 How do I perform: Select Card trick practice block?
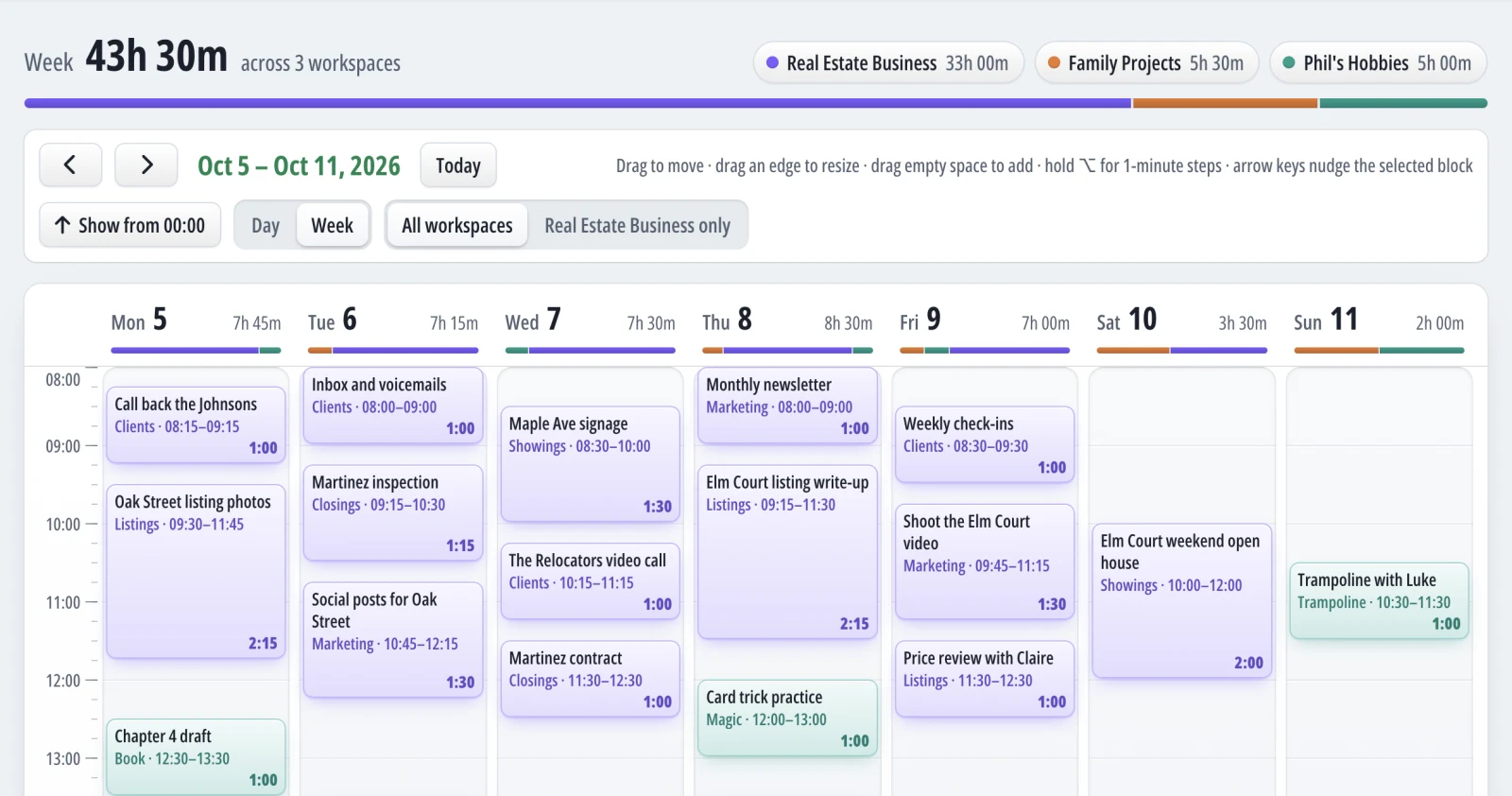point(787,718)
